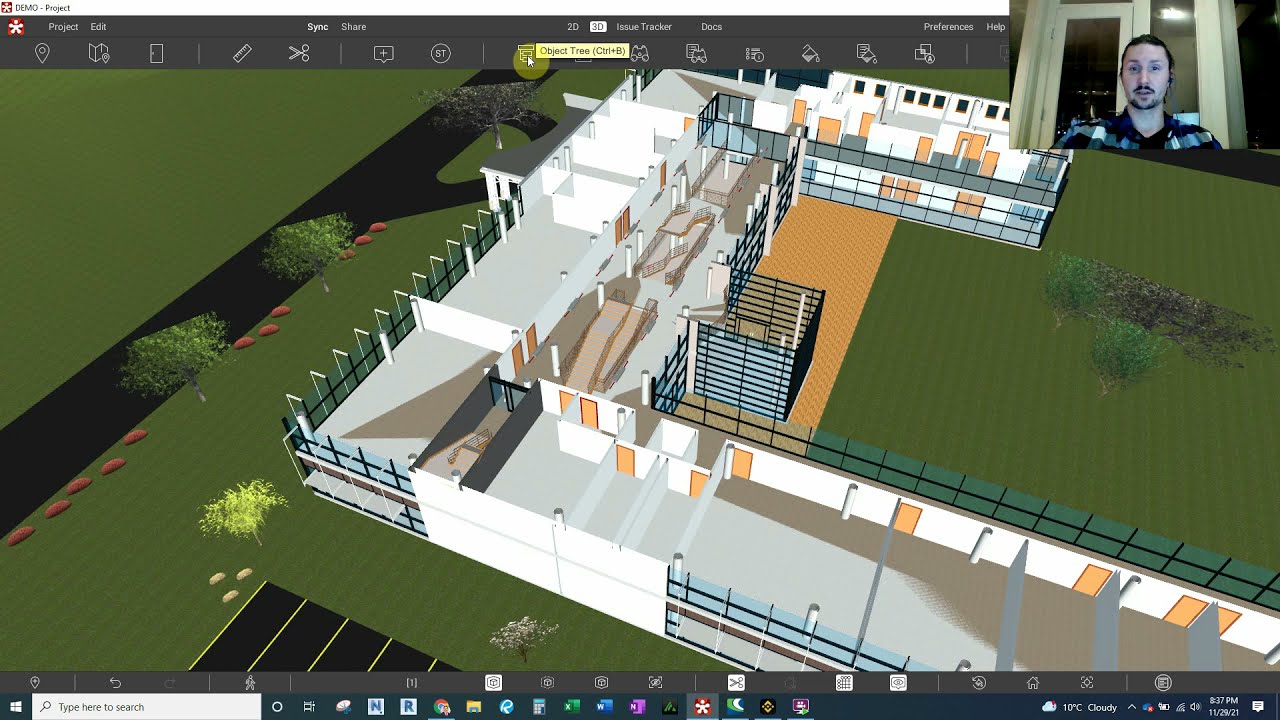Open the Project menu
Screen dimensions: 1280x720
pos(63,27)
